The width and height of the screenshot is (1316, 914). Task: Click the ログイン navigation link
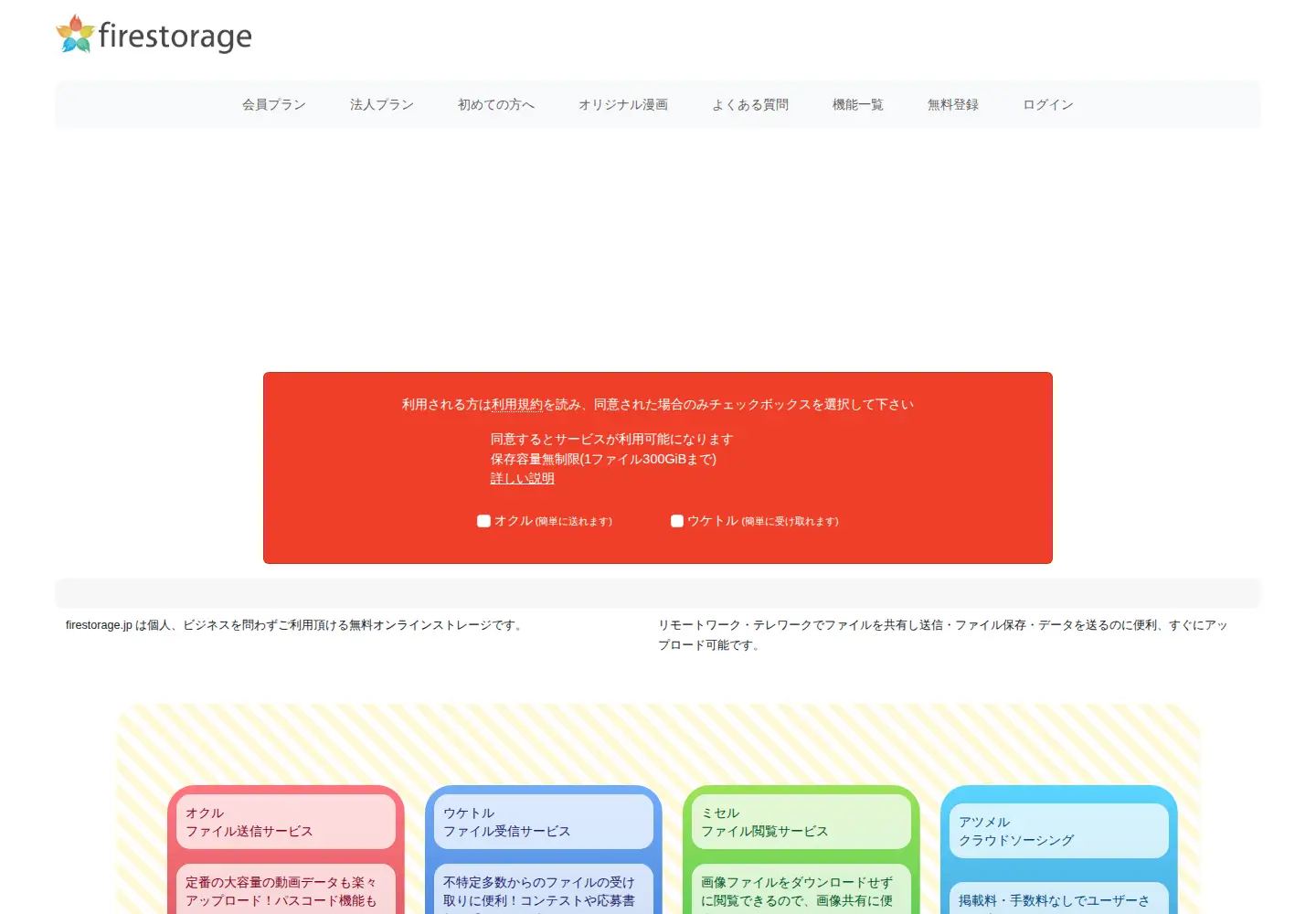pyautogui.click(x=1047, y=104)
